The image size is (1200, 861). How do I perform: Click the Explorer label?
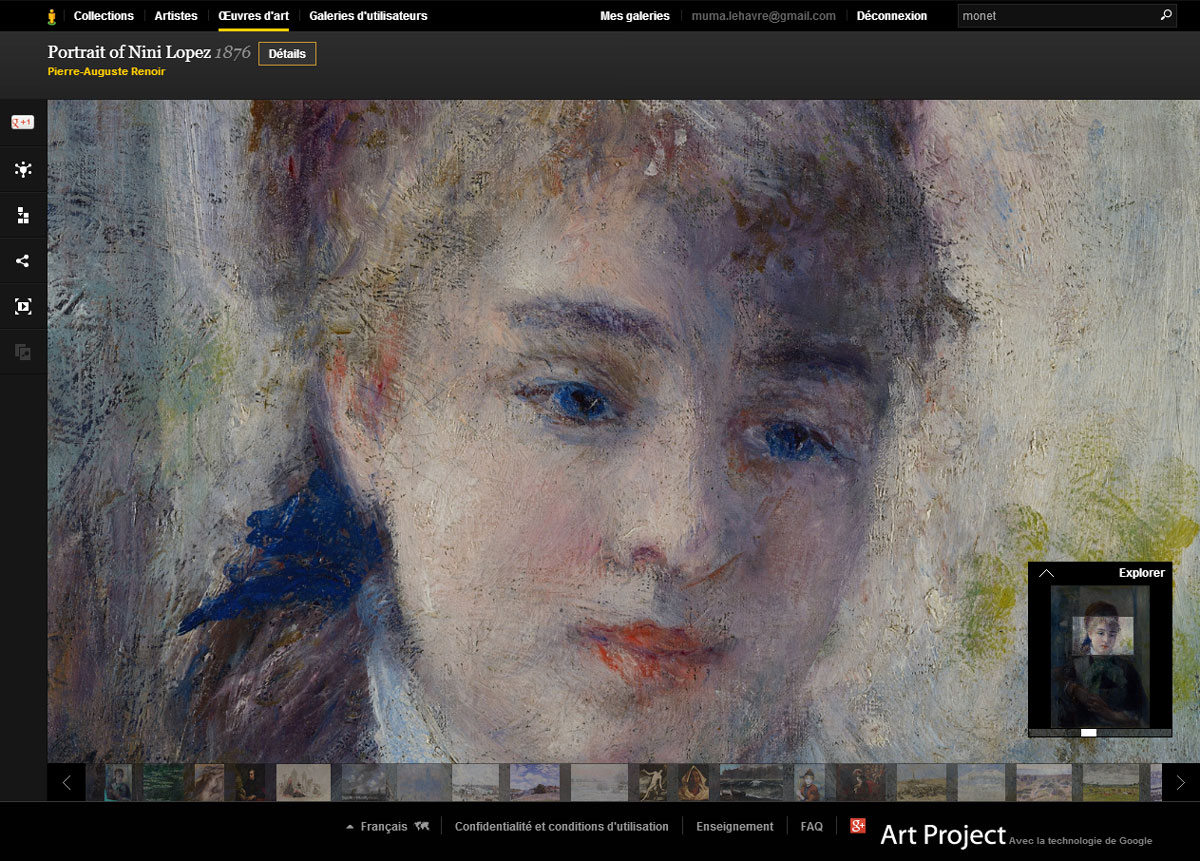pos(1142,573)
